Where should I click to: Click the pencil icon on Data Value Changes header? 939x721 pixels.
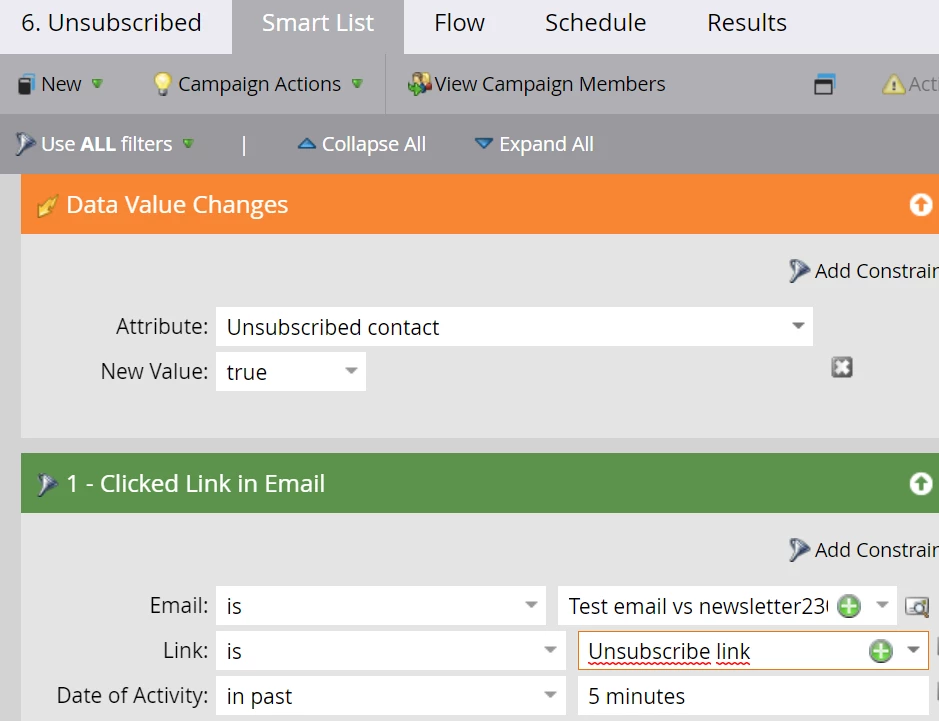click(x=47, y=205)
